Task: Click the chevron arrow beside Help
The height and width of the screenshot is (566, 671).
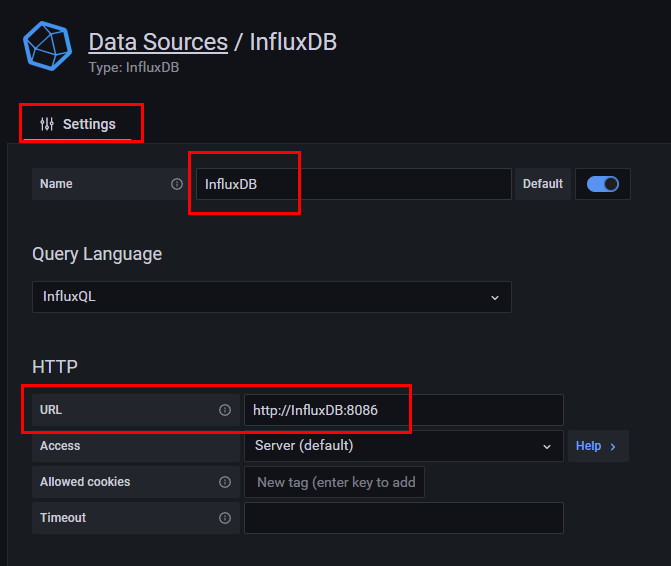Action: [613, 446]
